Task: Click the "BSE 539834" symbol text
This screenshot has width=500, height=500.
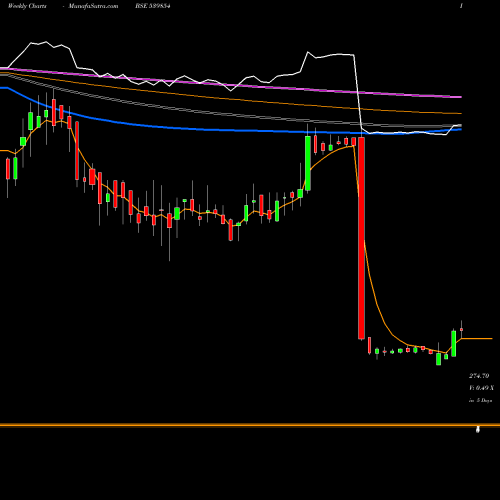Action: click(153, 6)
